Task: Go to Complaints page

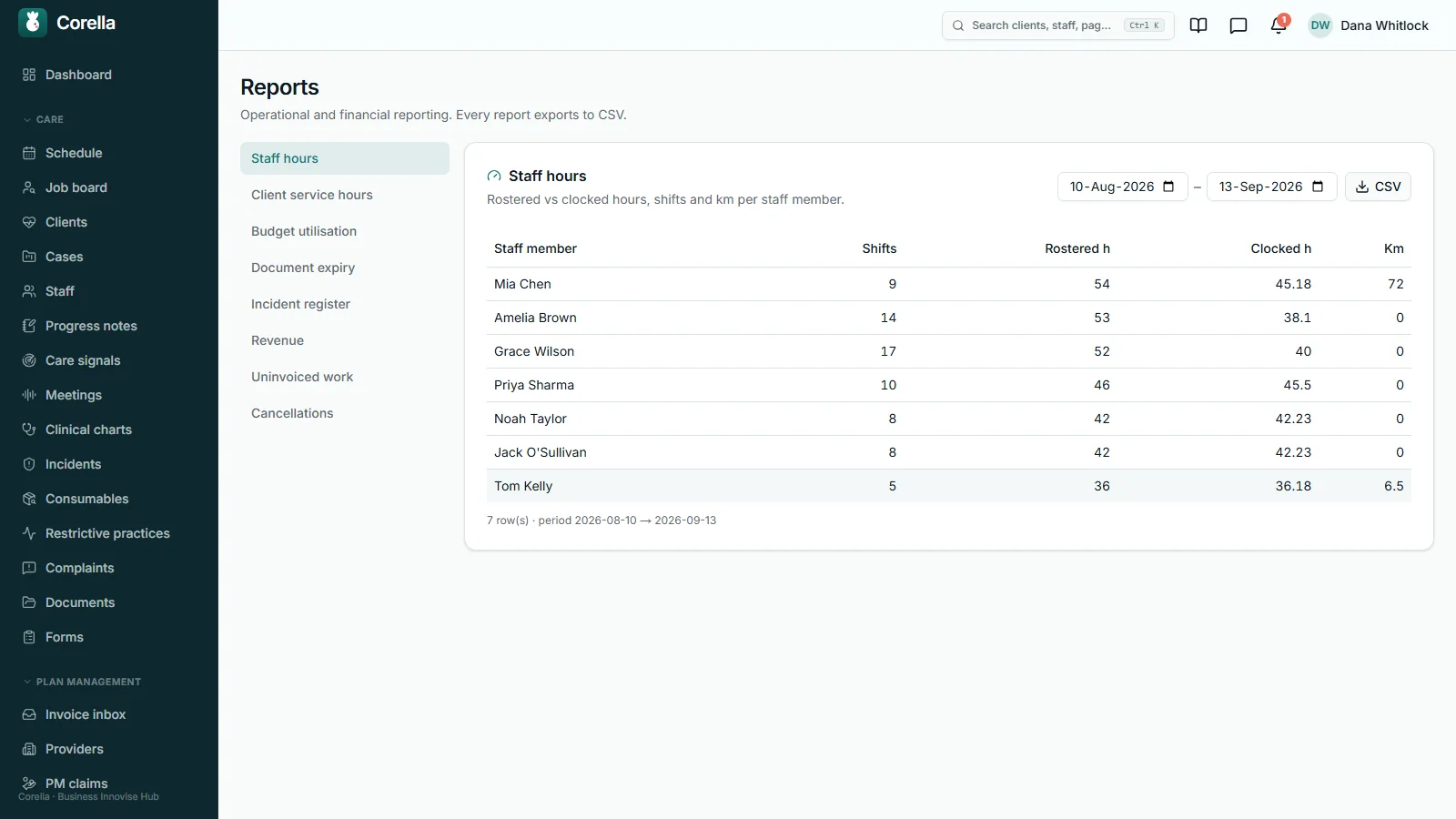Action: click(109, 568)
